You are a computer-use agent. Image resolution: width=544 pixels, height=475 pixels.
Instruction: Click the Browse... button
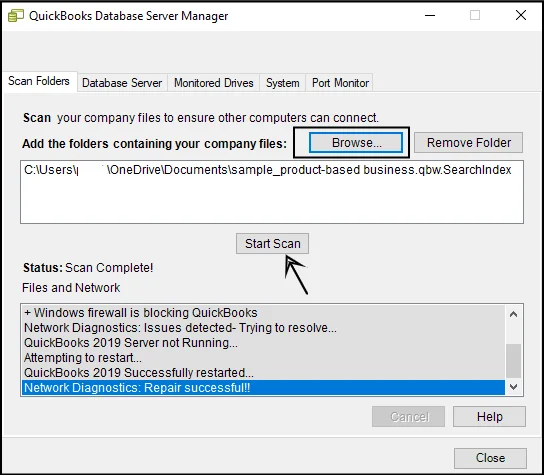[356, 143]
